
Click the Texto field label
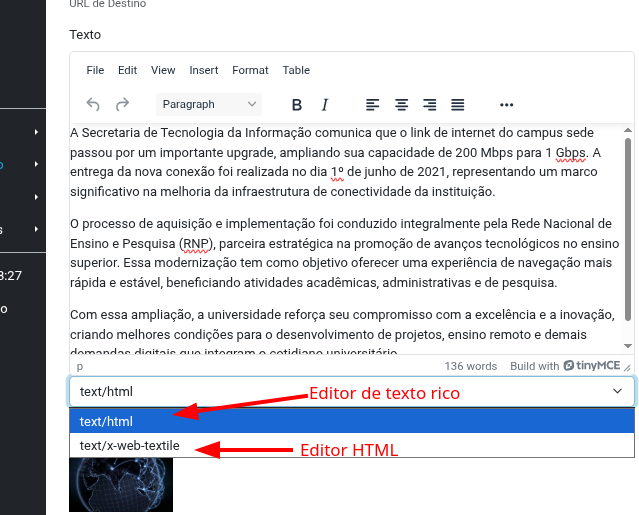(85, 35)
